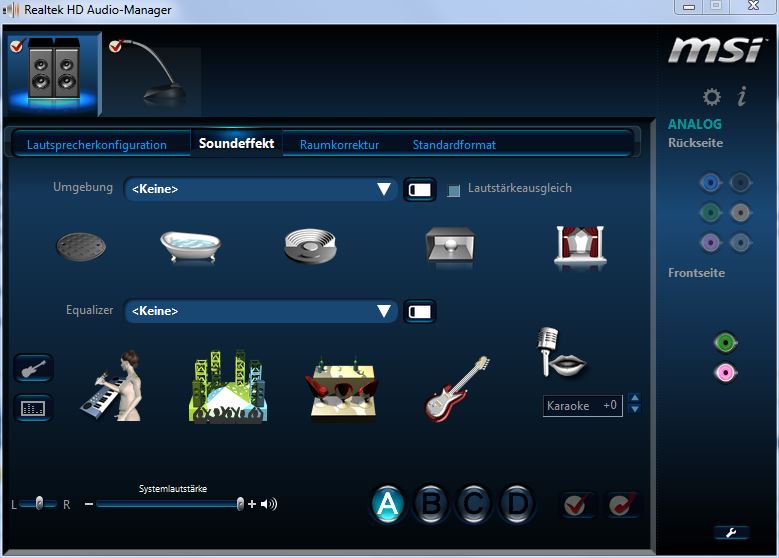The height and width of the screenshot is (558, 779).
Task: Mute using the speaker volume icon
Action: [269, 504]
